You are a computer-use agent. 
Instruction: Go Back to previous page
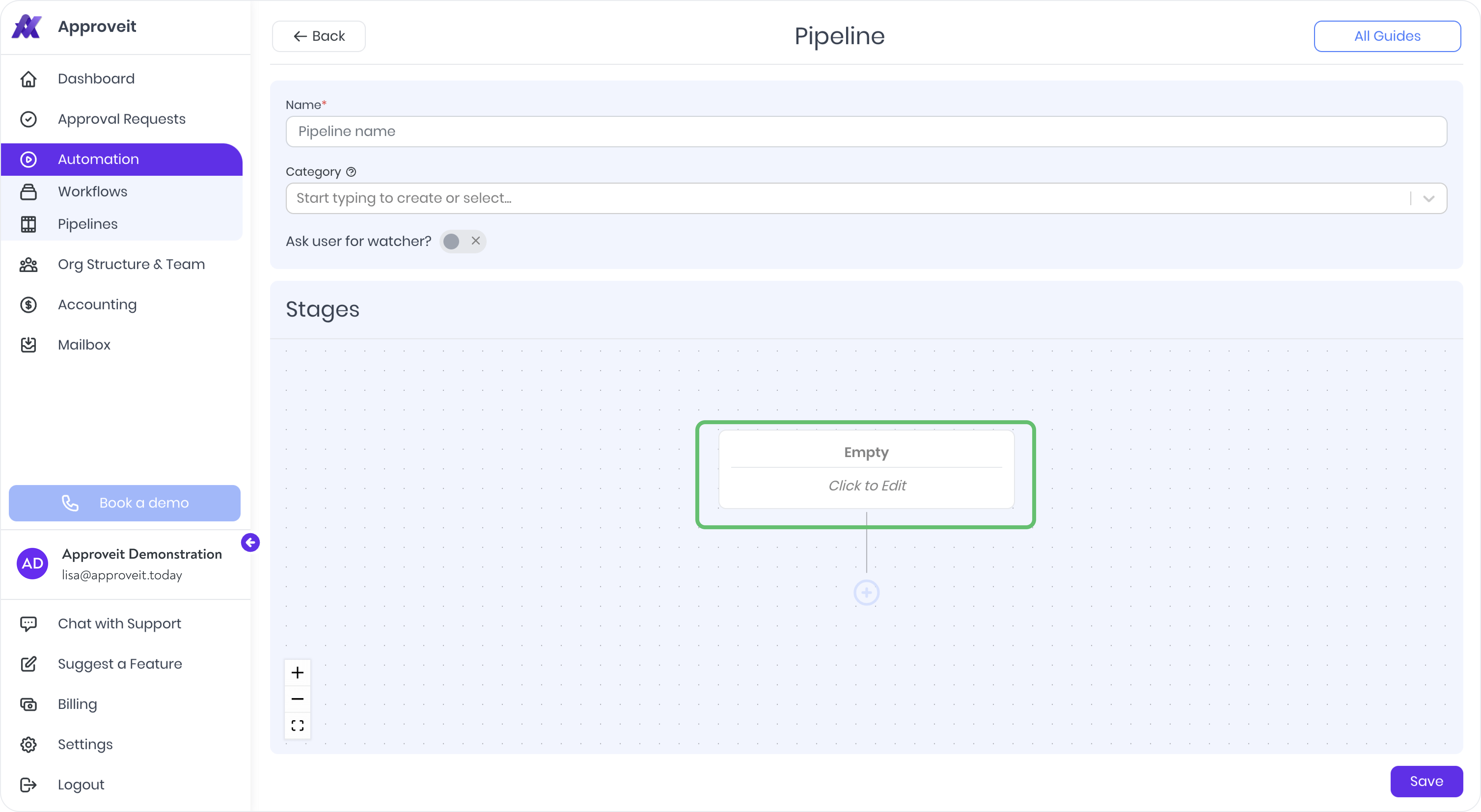(x=318, y=36)
